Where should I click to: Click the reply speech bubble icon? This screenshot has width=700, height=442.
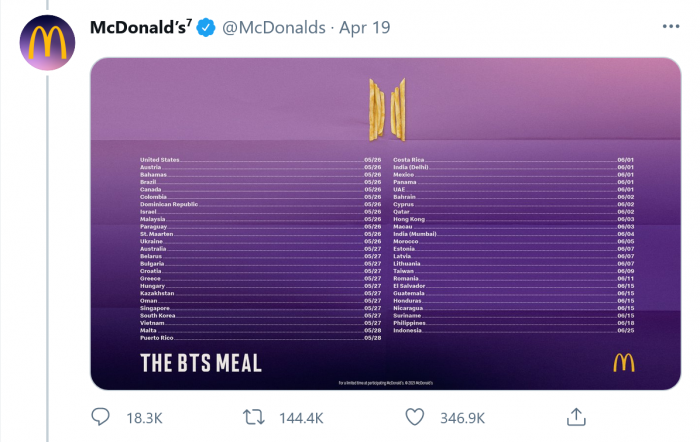[100, 415]
